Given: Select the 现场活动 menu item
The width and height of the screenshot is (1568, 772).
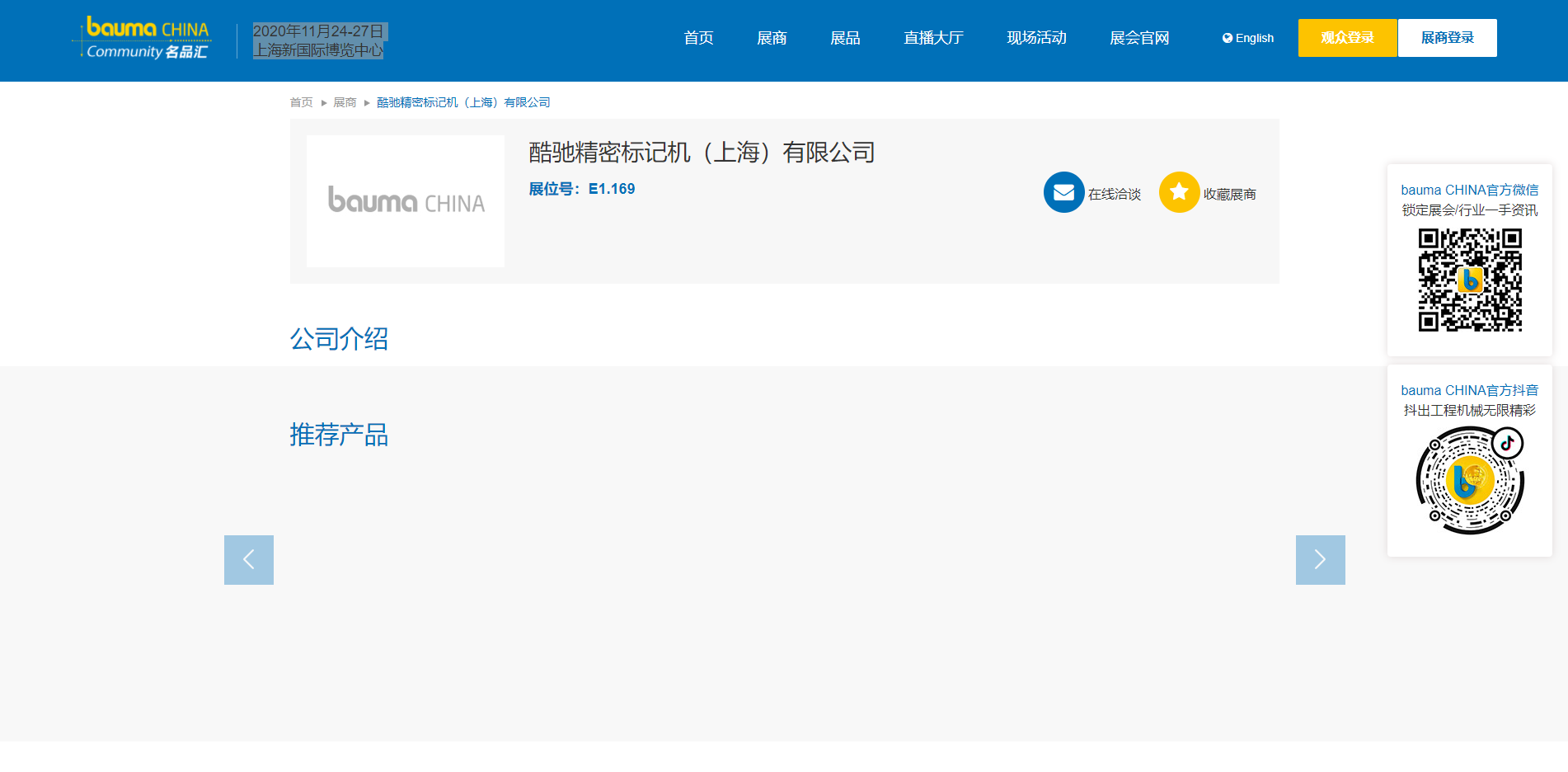Looking at the screenshot, I should pos(1036,38).
